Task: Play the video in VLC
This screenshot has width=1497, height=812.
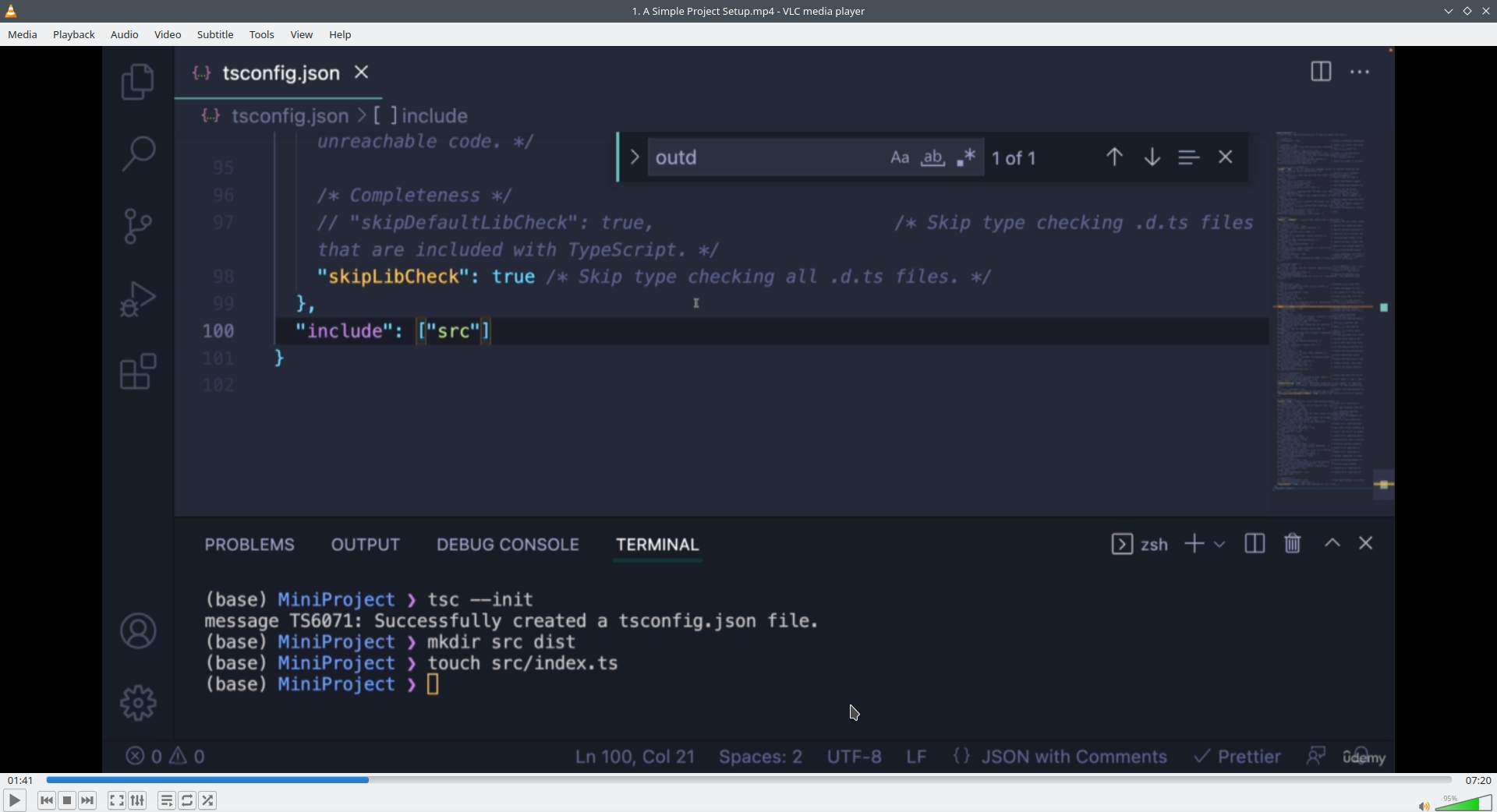Action: point(14,800)
